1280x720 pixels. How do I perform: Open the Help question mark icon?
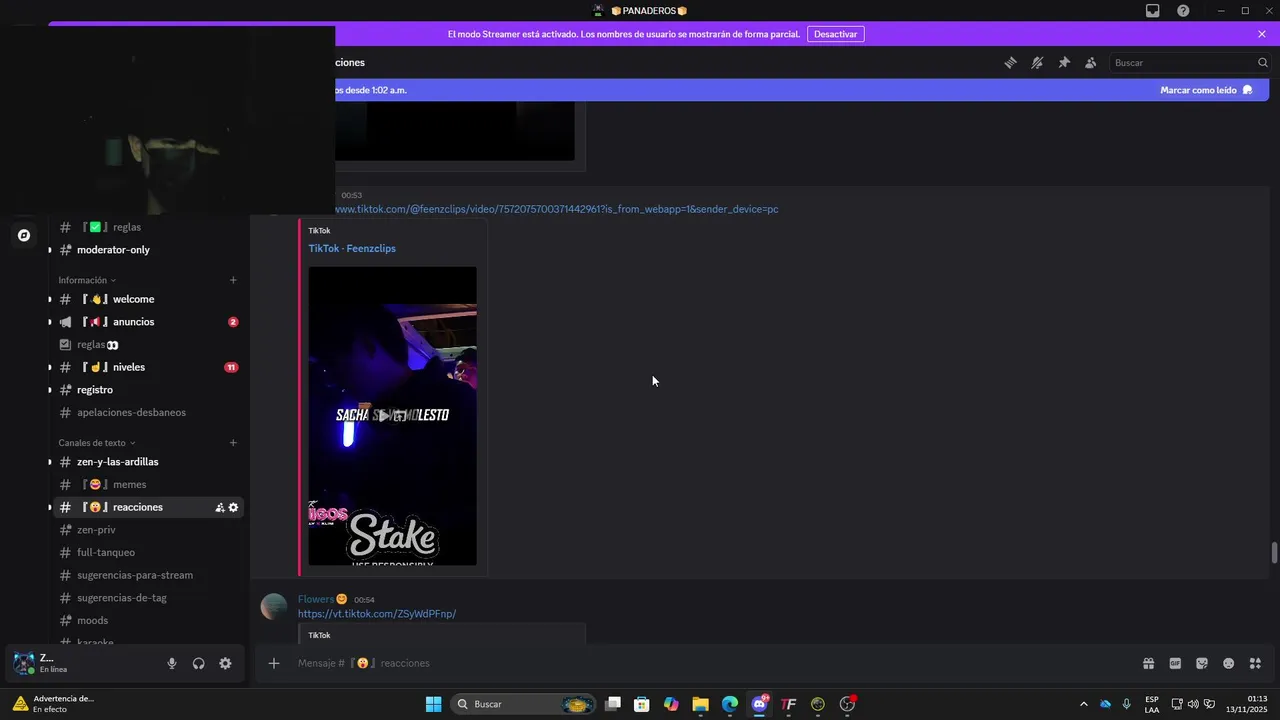tap(1183, 11)
